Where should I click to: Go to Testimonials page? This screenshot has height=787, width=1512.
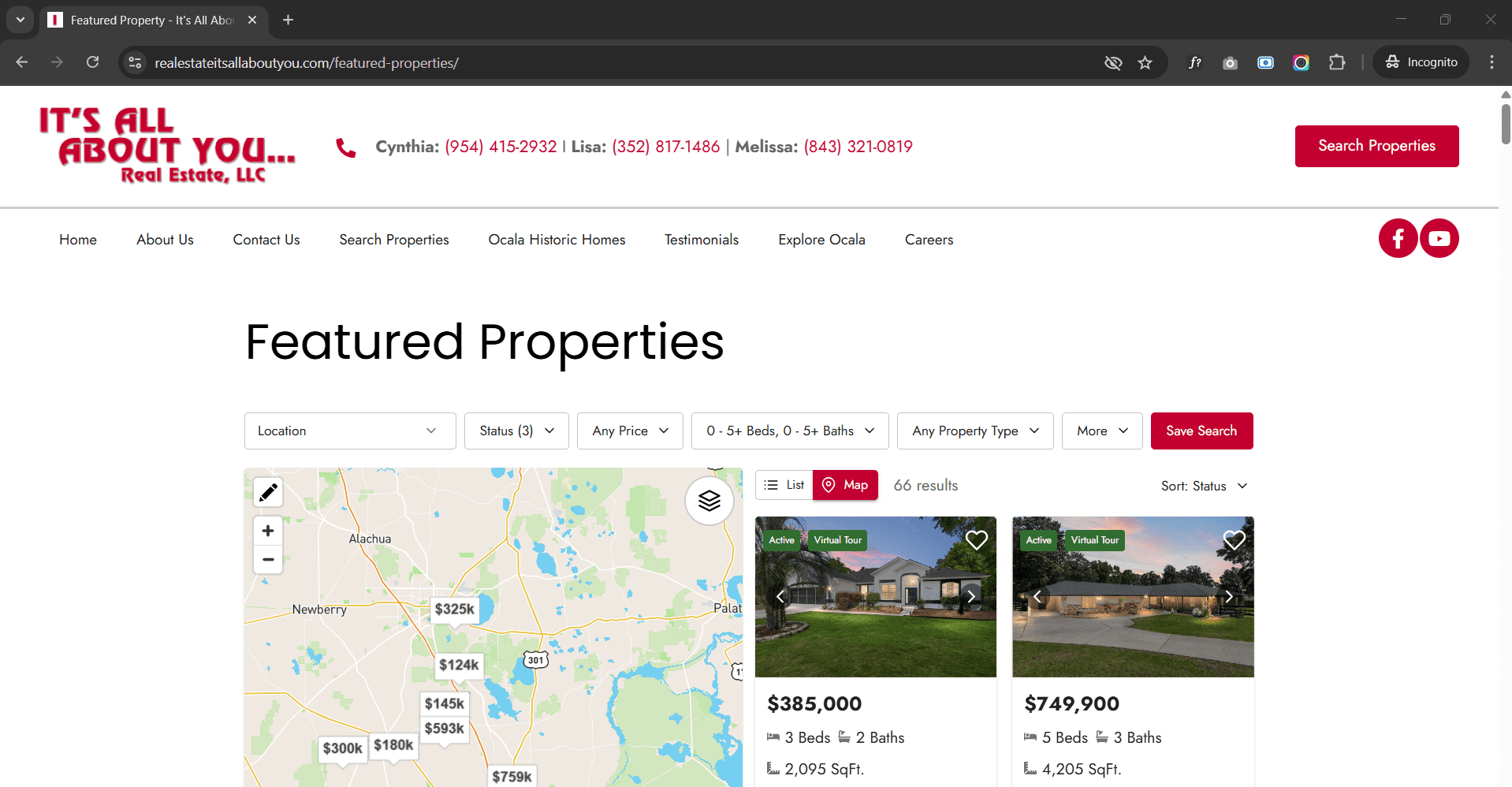(x=701, y=240)
